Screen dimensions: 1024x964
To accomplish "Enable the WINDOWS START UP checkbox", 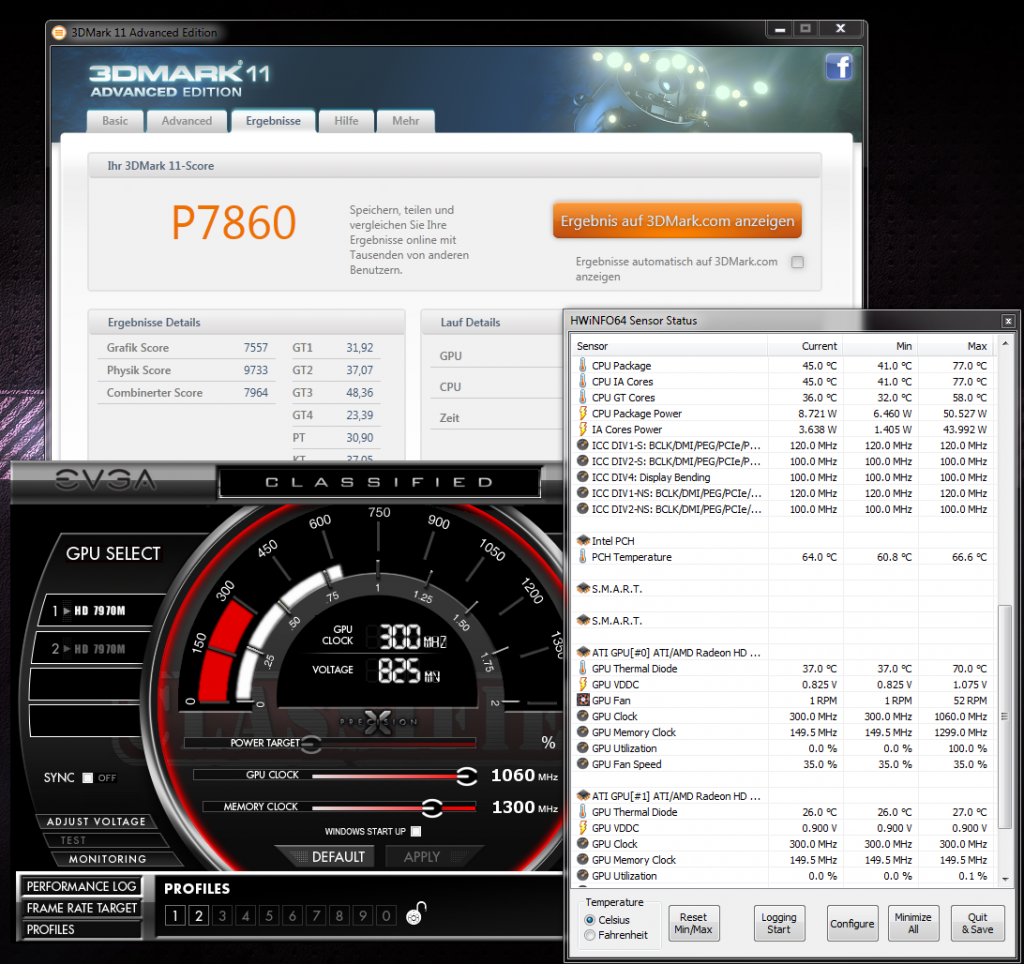I will [x=416, y=831].
